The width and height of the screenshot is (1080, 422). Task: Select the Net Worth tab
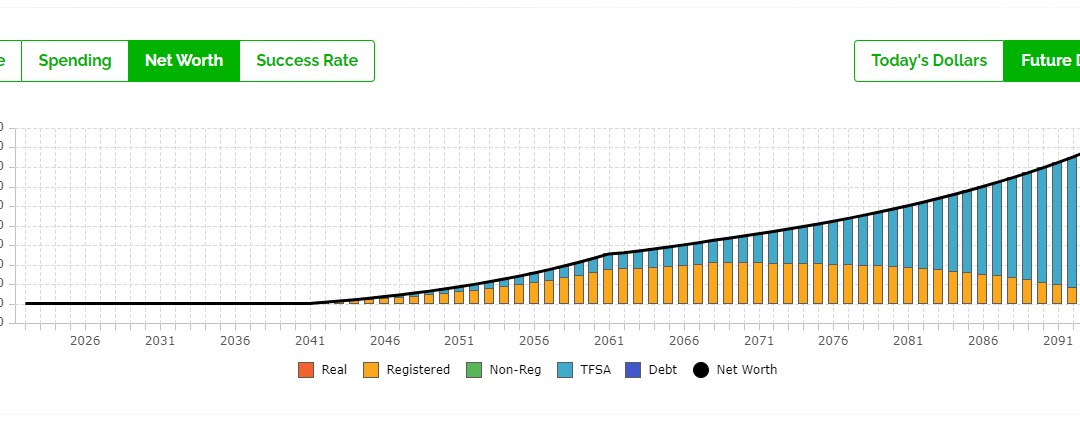point(184,61)
